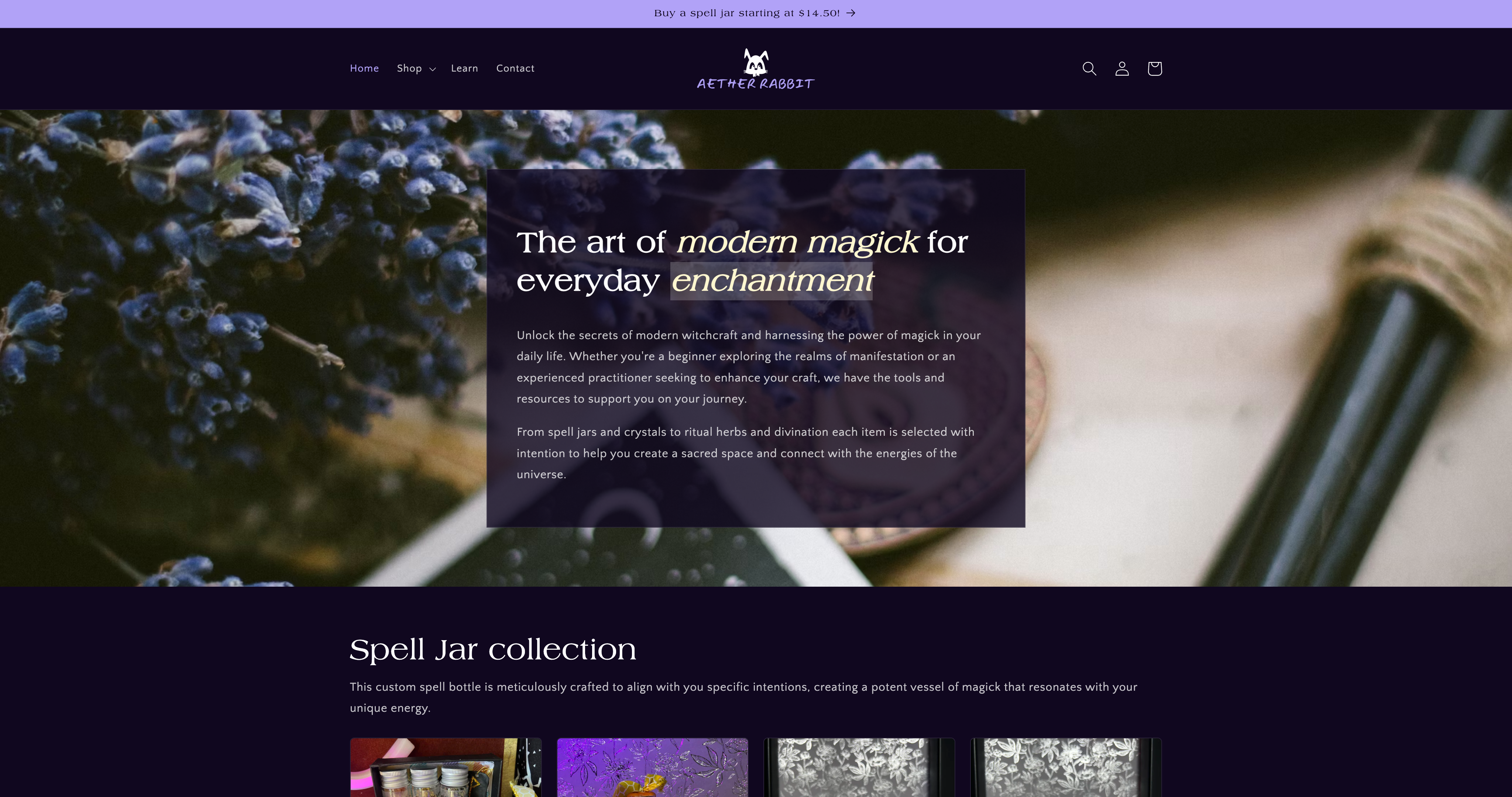Screen dimensions: 1512x797
Task: Open the search magnifier icon
Action: coord(1089,69)
